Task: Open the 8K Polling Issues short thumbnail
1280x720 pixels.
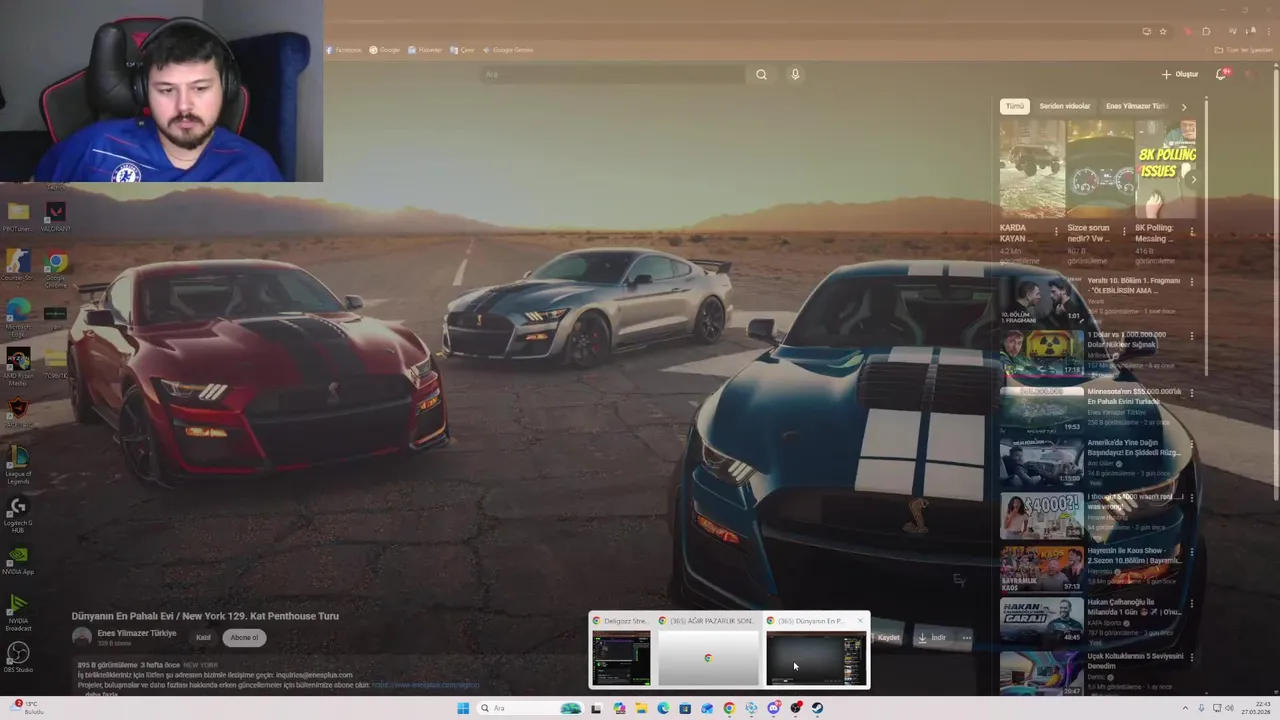Action: tap(1166, 169)
